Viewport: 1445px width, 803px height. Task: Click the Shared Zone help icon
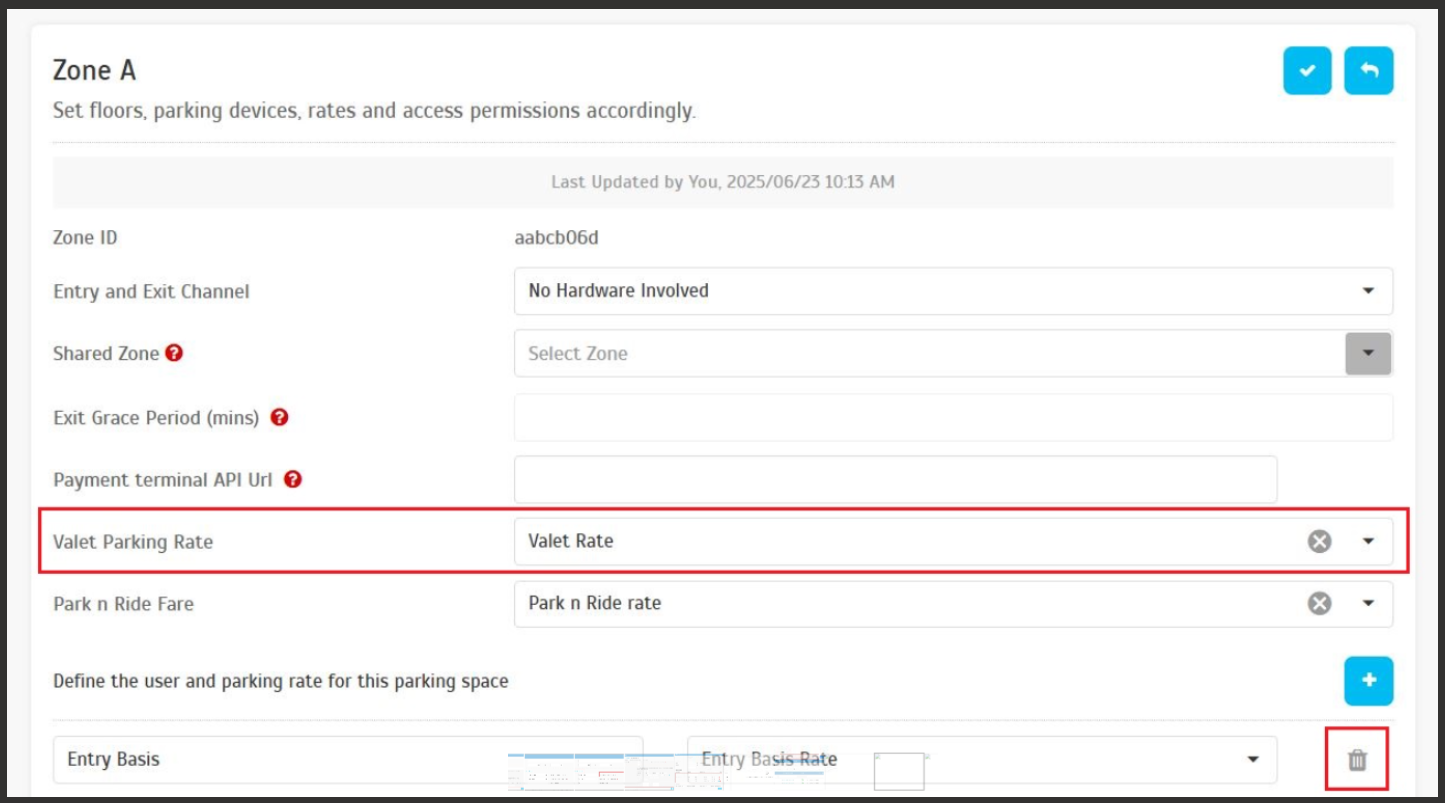(174, 353)
